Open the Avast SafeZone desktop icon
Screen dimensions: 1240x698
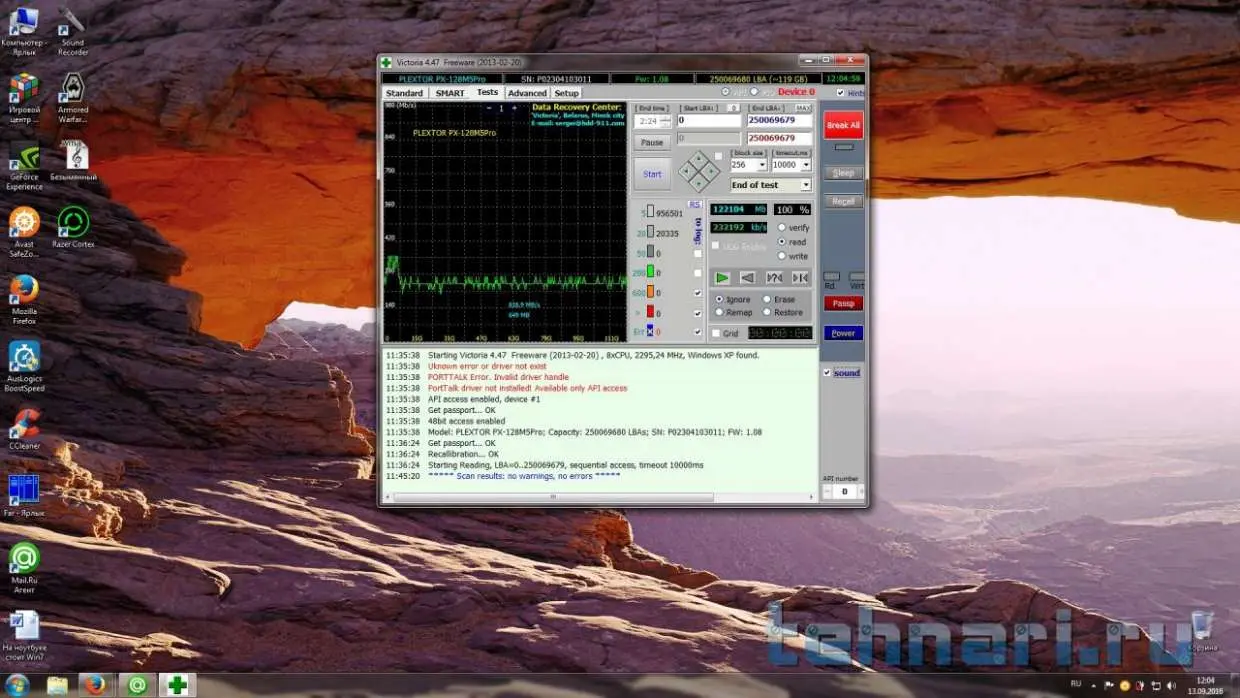coord(24,232)
